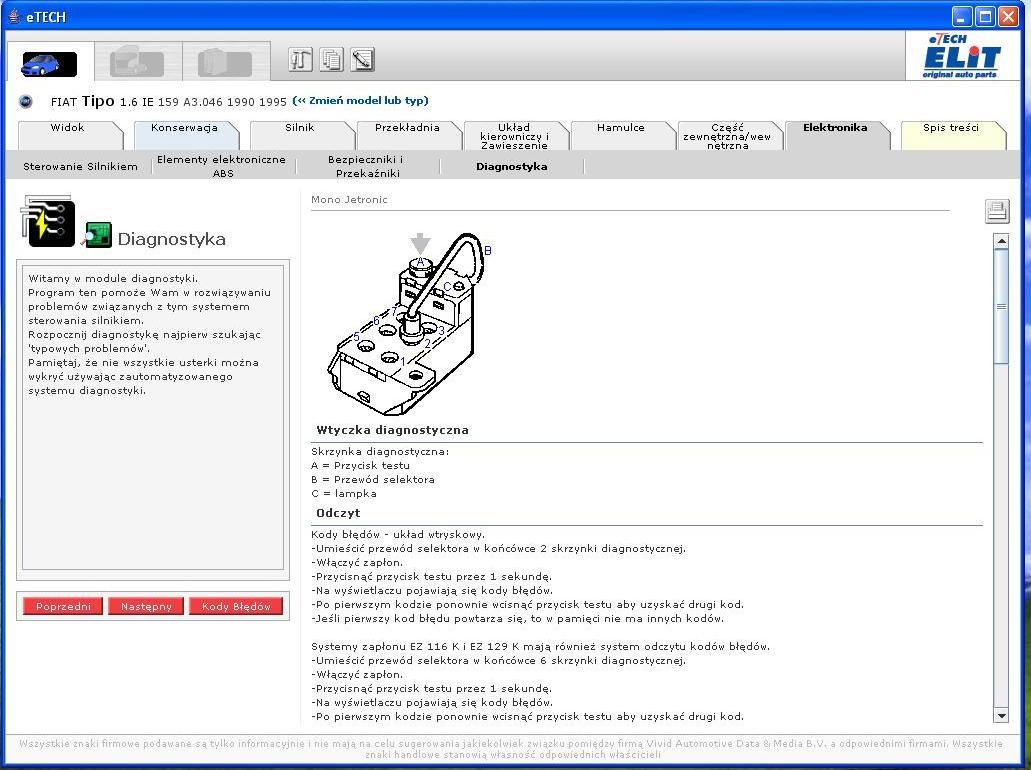Open Bezpieczniki i Przekaźniki submenu

click(368, 166)
